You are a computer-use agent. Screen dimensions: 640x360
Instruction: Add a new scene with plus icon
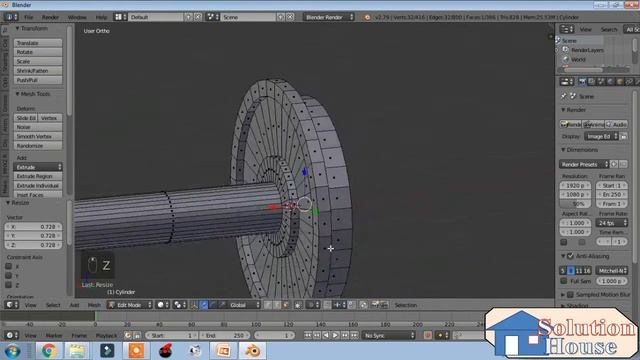[281, 17]
